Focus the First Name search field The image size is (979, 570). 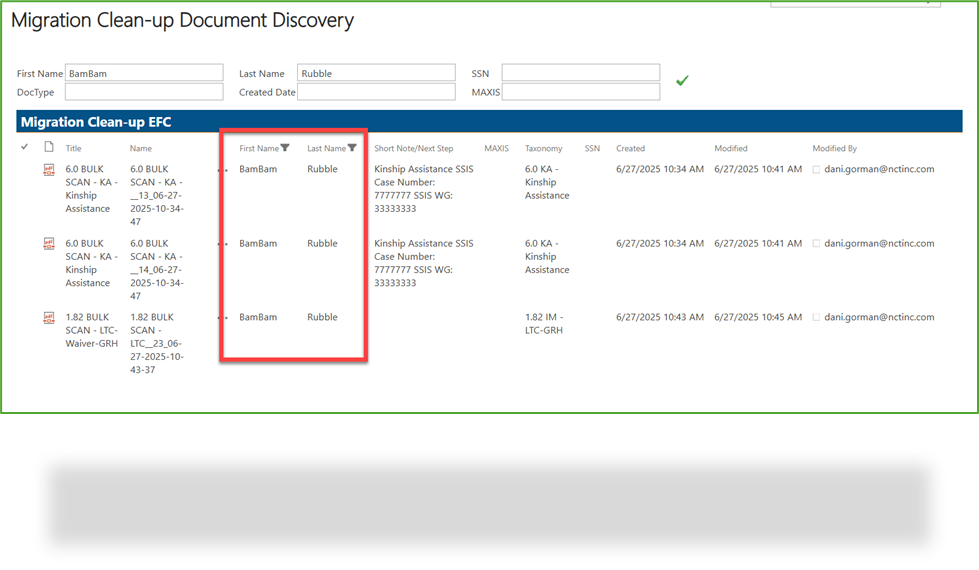[144, 73]
